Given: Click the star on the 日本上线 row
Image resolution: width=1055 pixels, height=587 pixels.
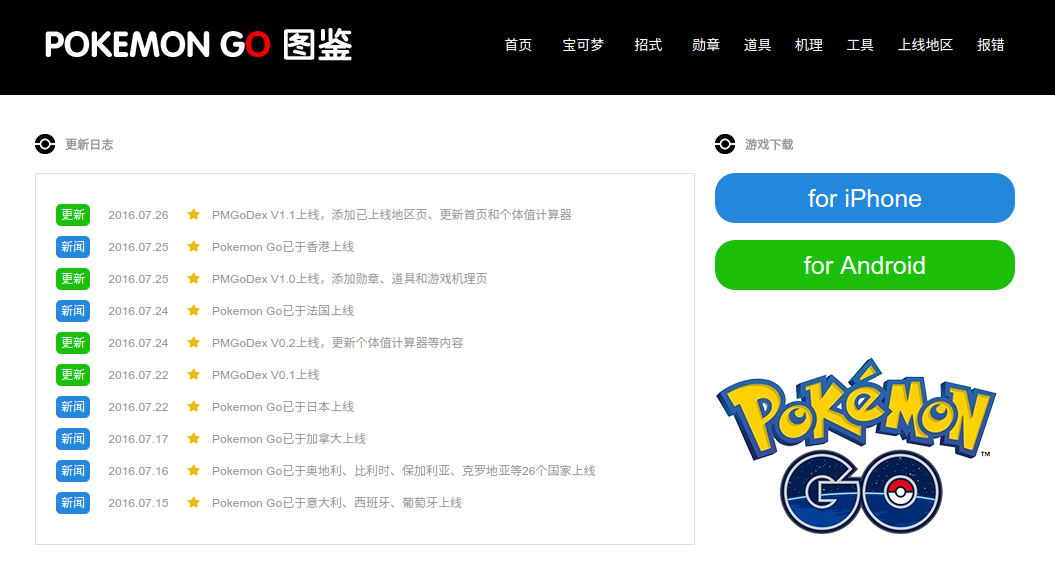Looking at the screenshot, I should (x=194, y=406).
